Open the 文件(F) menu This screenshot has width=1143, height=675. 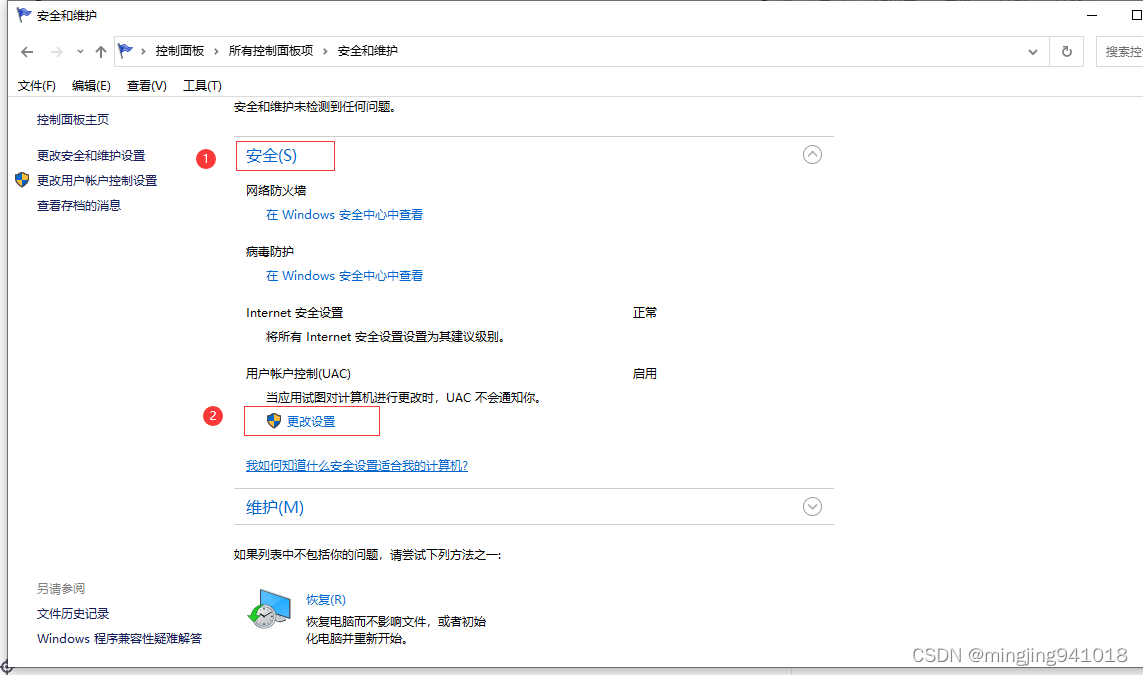coord(36,85)
